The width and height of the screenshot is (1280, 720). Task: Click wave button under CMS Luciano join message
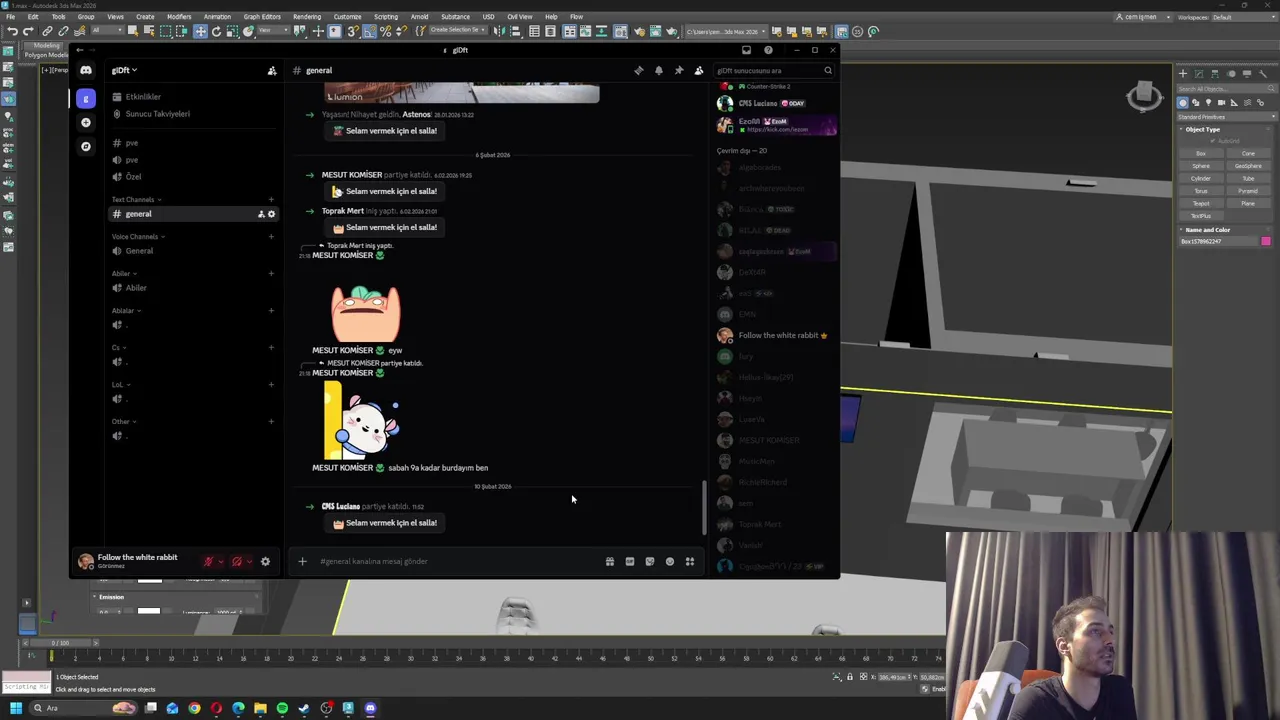(x=385, y=523)
